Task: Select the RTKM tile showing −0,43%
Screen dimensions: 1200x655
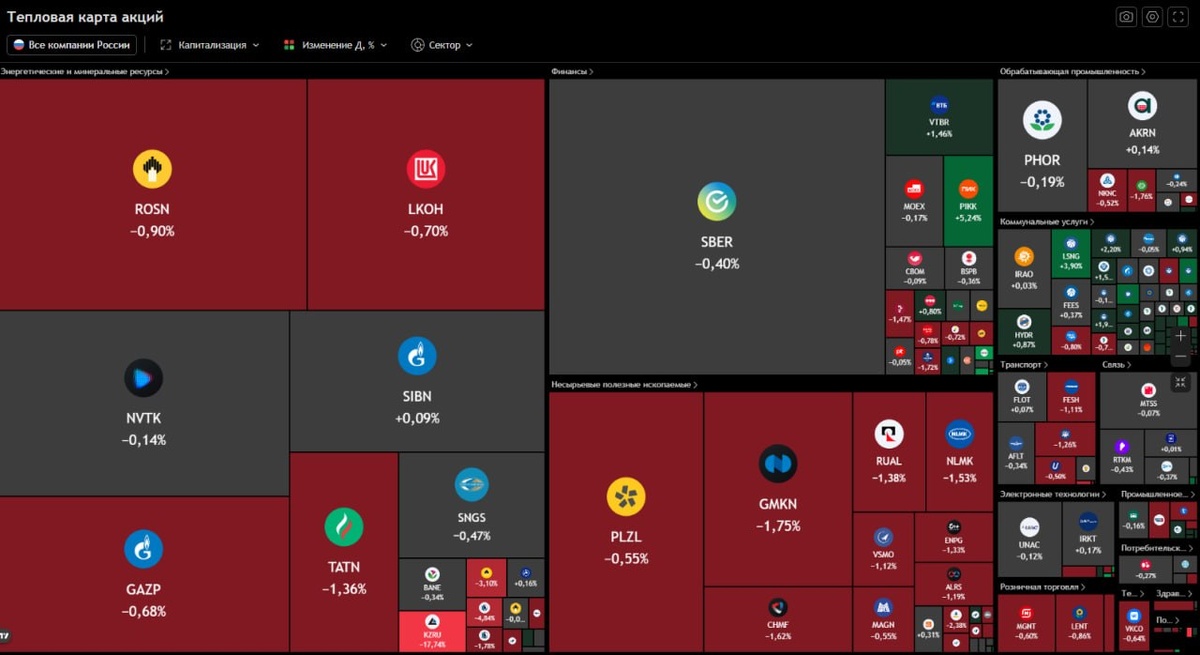Action: [1122, 457]
